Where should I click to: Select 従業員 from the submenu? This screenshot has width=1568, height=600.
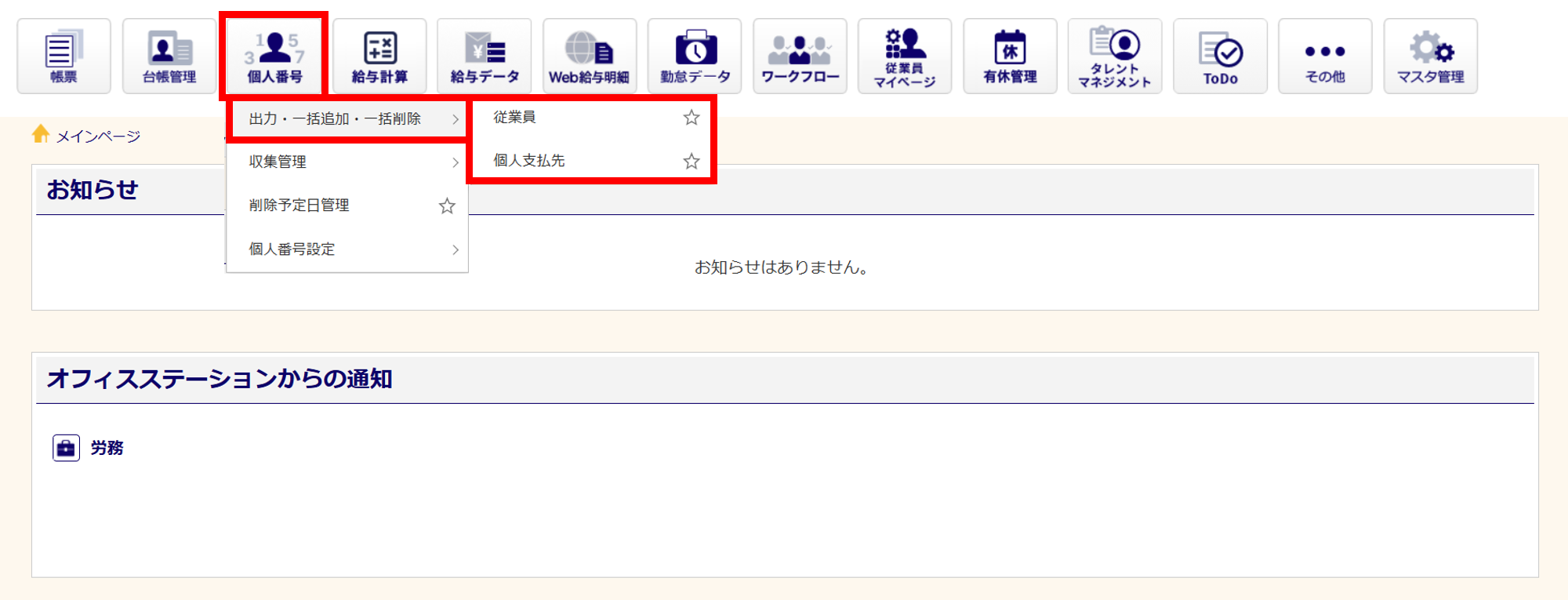tap(515, 118)
